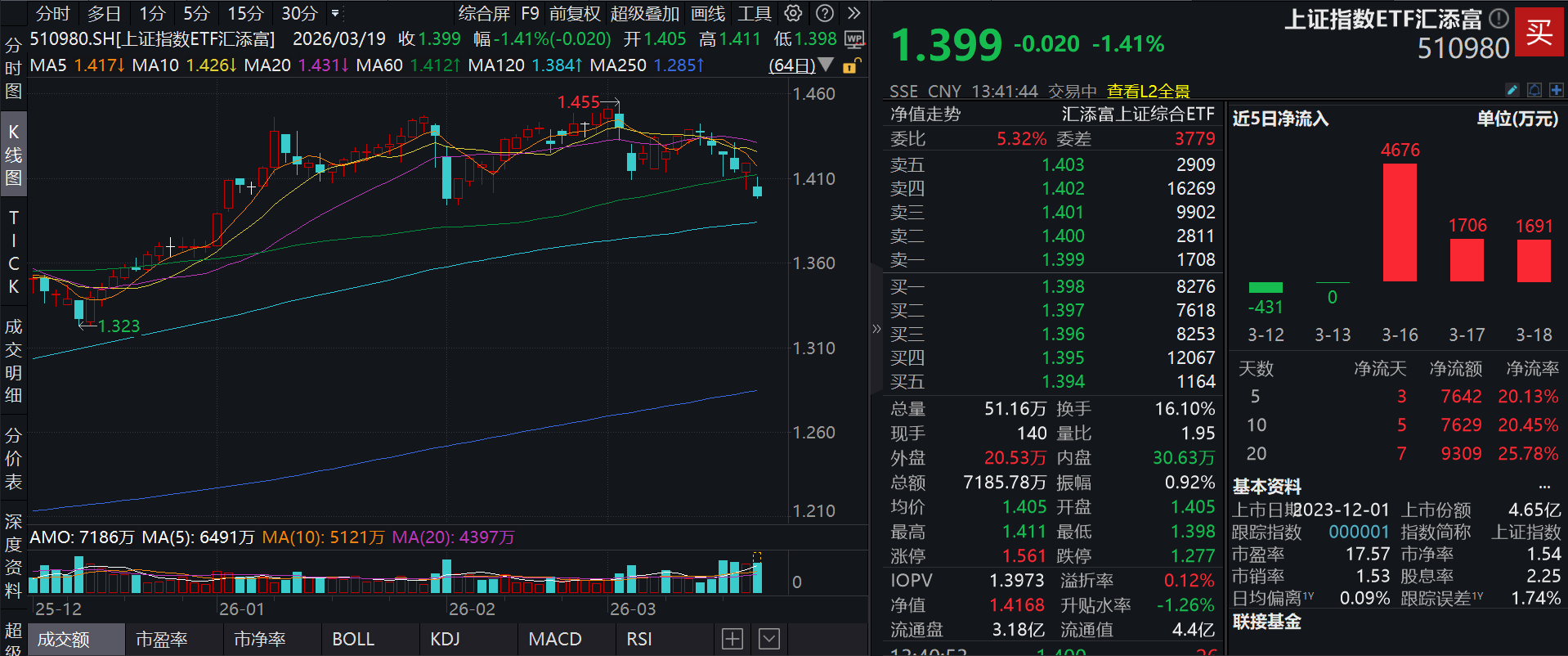Toggle the yellow padlock chart lock

tap(851, 65)
